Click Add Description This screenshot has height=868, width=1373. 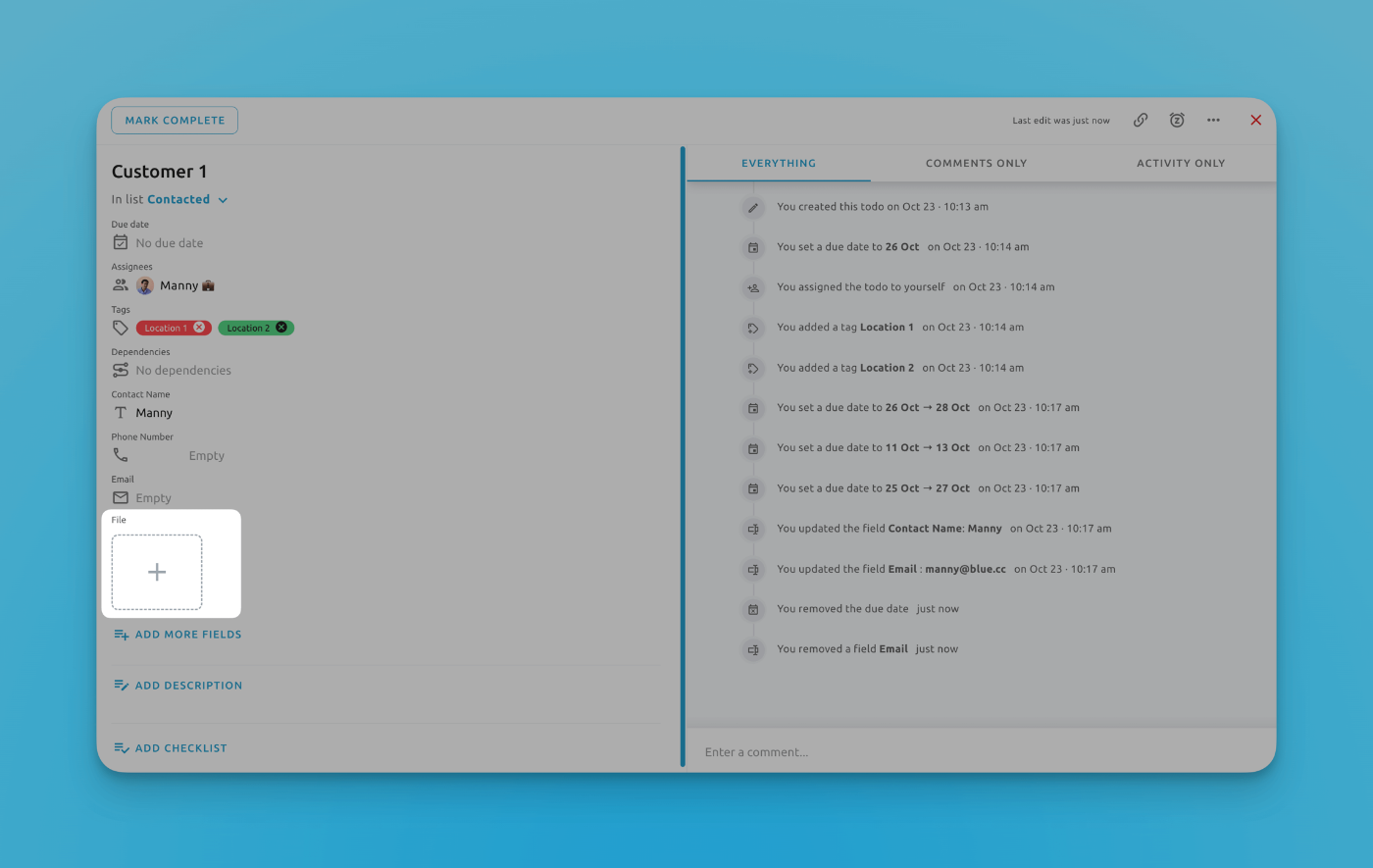tap(178, 685)
